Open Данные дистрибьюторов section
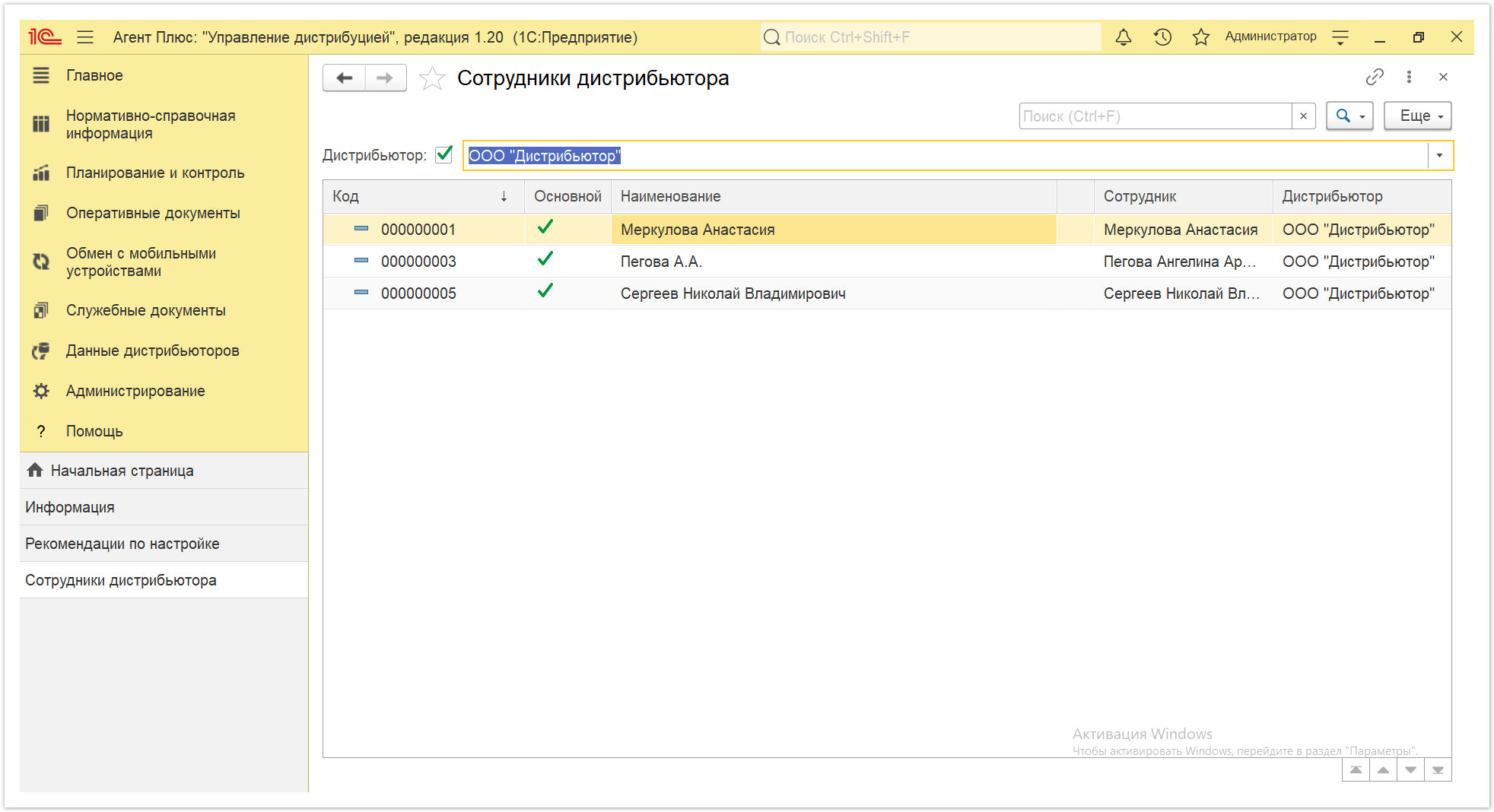This screenshot has height=812, width=1494. pos(164,350)
